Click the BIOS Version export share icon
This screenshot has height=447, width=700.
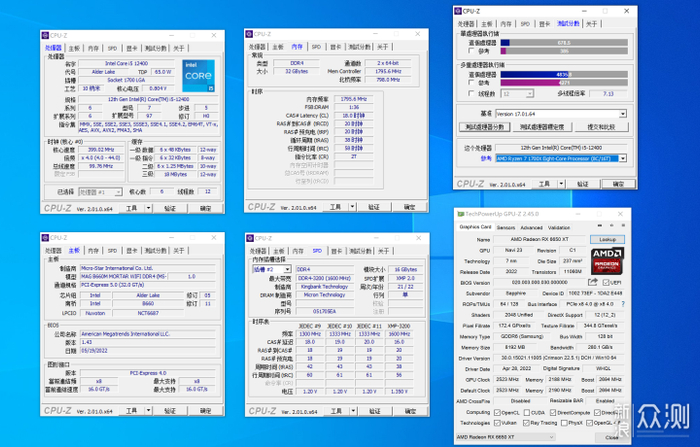coord(593,282)
